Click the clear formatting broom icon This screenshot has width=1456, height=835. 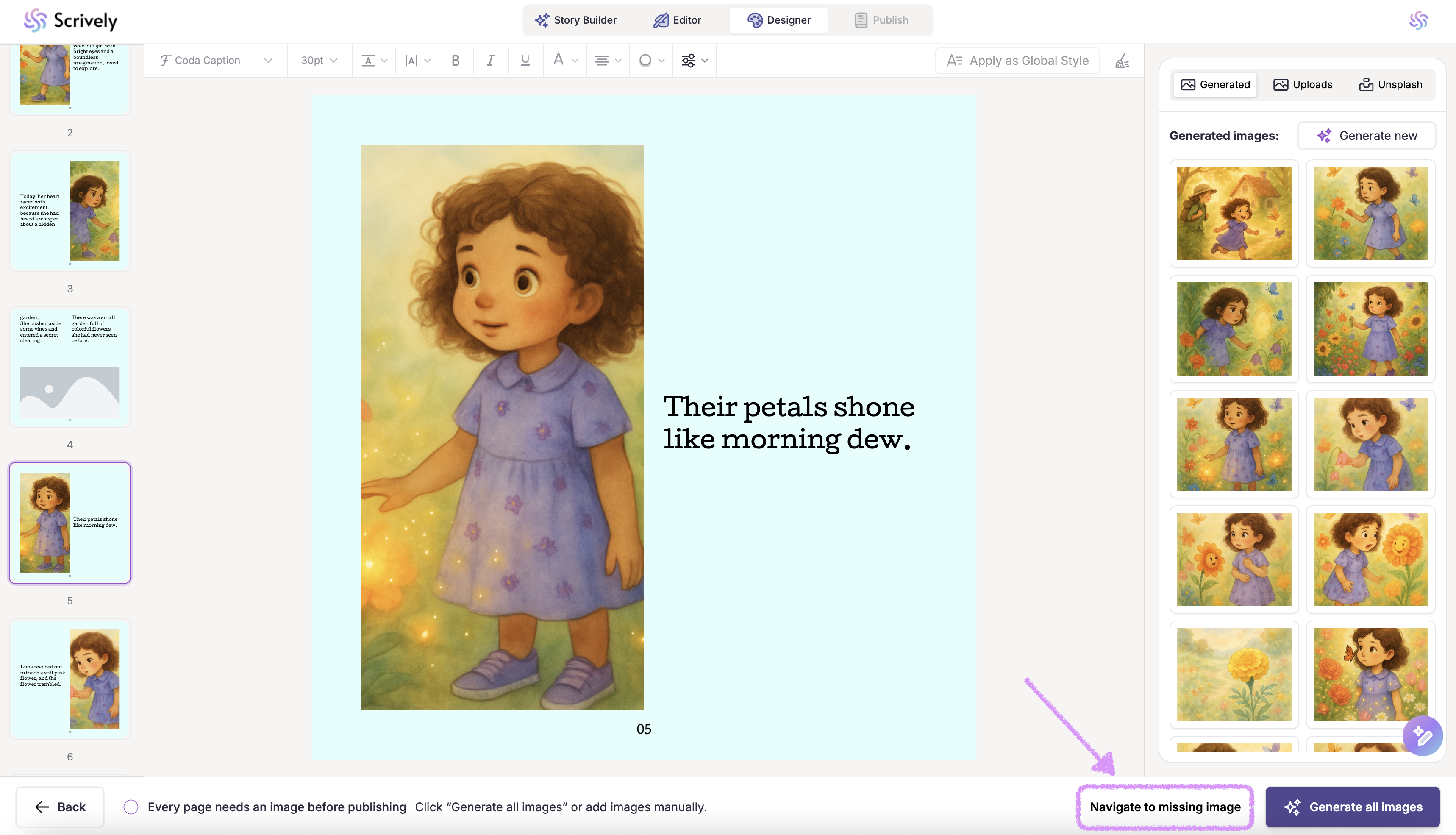(x=1122, y=61)
